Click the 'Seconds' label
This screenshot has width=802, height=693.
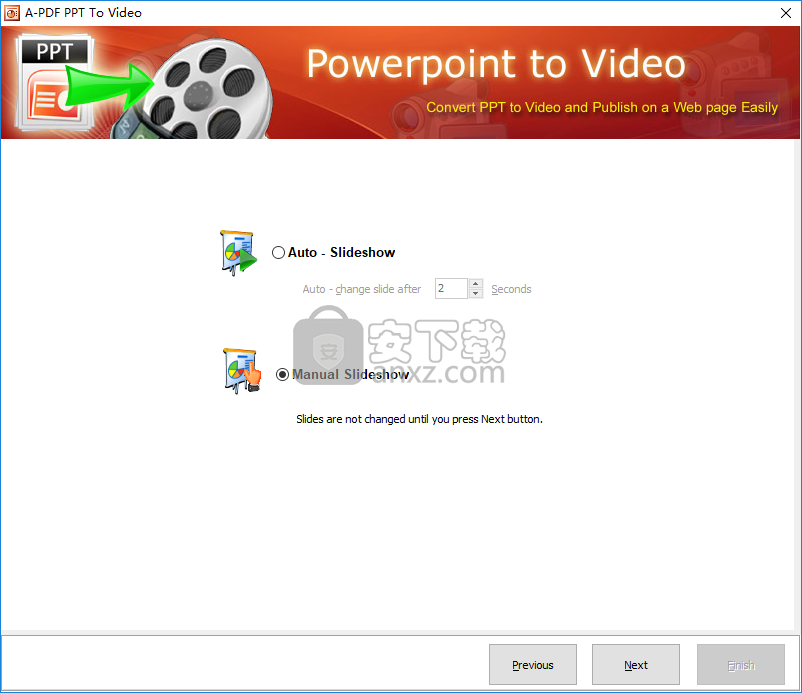511,289
